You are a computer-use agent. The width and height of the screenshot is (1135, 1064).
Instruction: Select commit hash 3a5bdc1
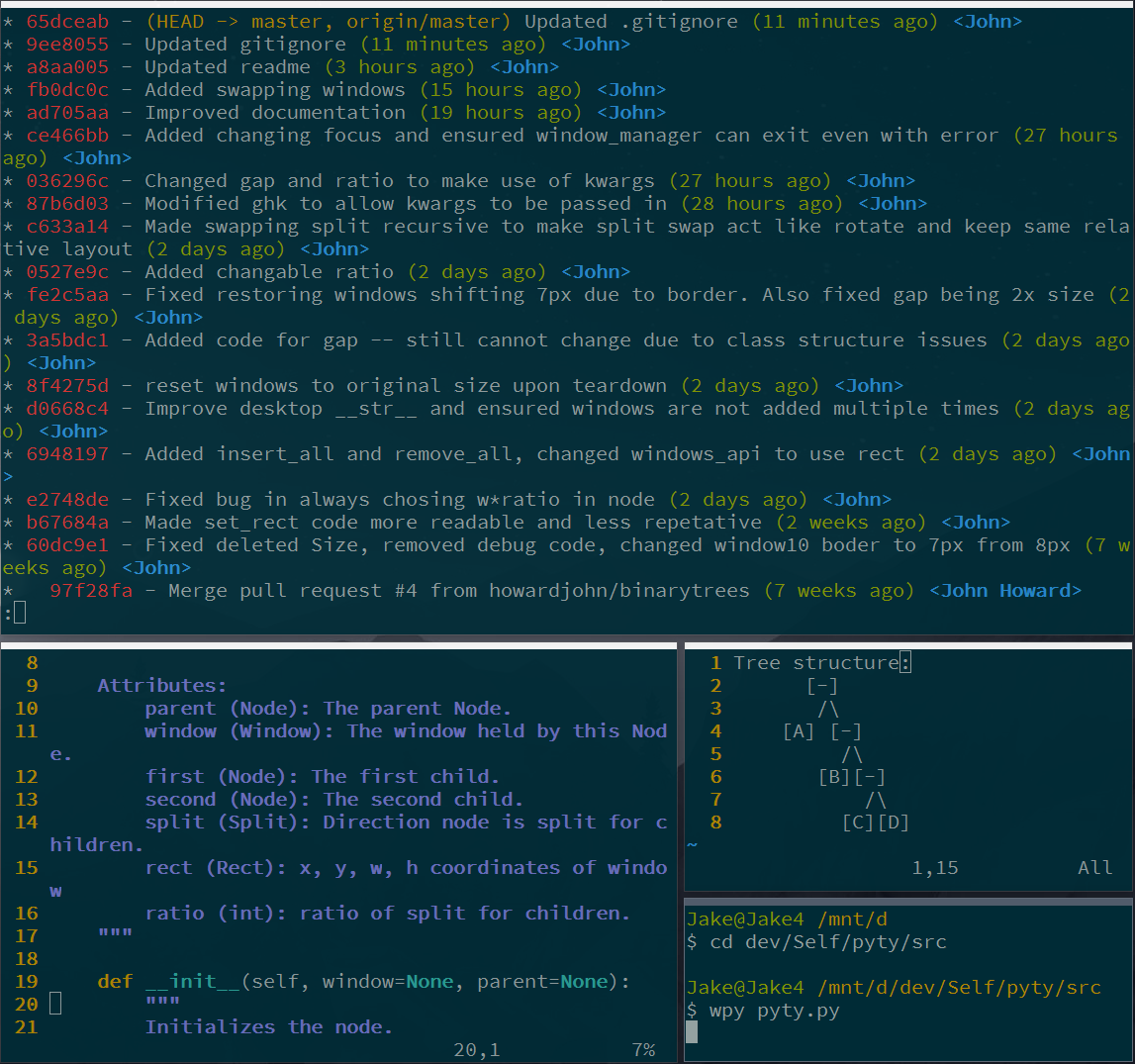[x=67, y=340]
